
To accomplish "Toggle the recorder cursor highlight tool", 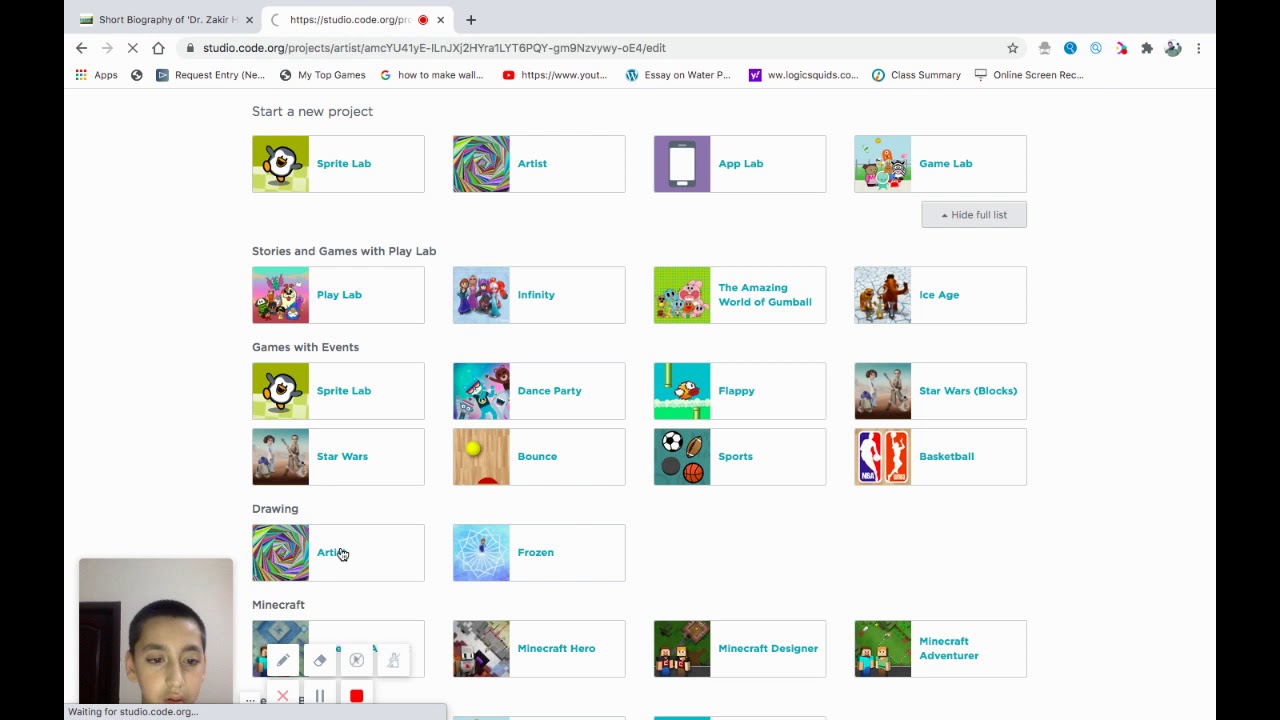I will (x=357, y=660).
